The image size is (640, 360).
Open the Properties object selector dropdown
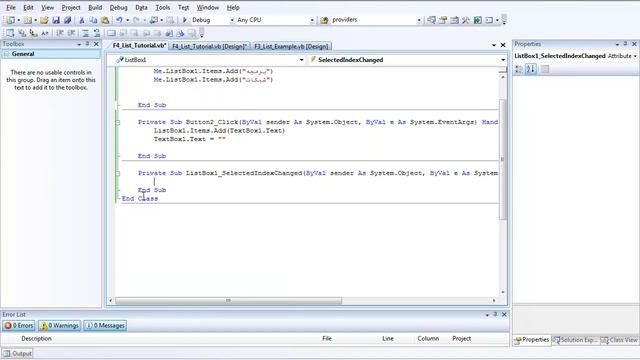[x=636, y=56]
